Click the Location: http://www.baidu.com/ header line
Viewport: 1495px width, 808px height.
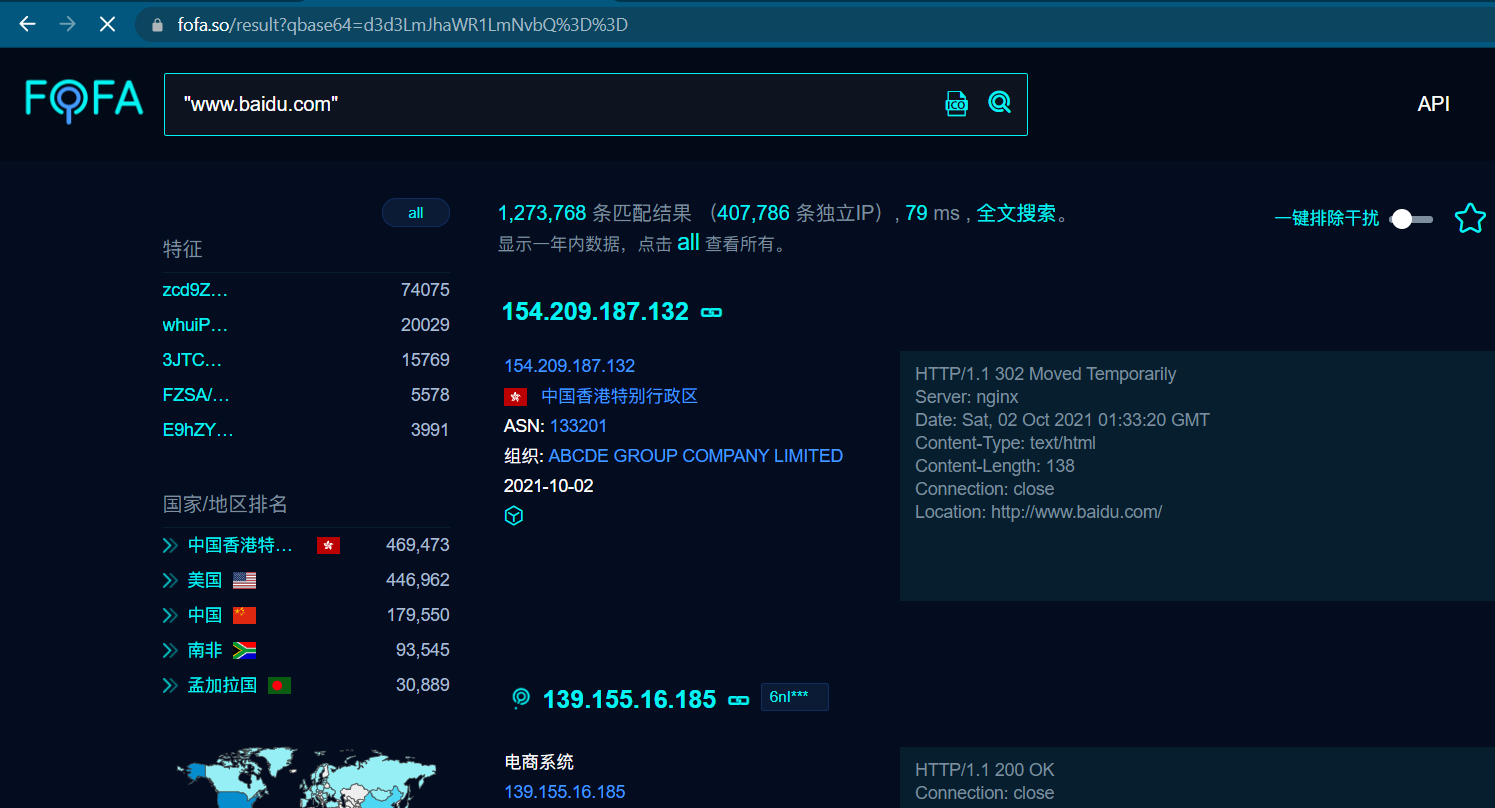click(x=1038, y=512)
